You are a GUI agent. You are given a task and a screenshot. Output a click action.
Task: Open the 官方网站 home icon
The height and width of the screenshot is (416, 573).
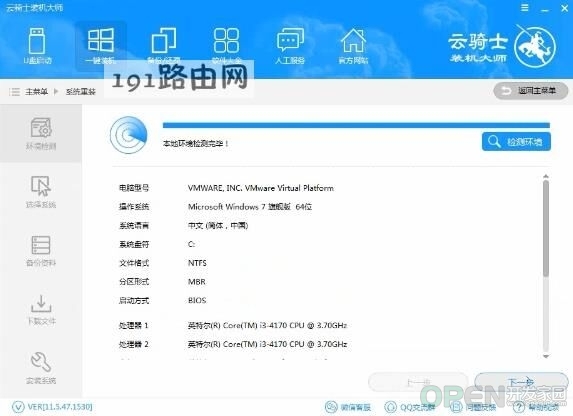click(x=353, y=46)
